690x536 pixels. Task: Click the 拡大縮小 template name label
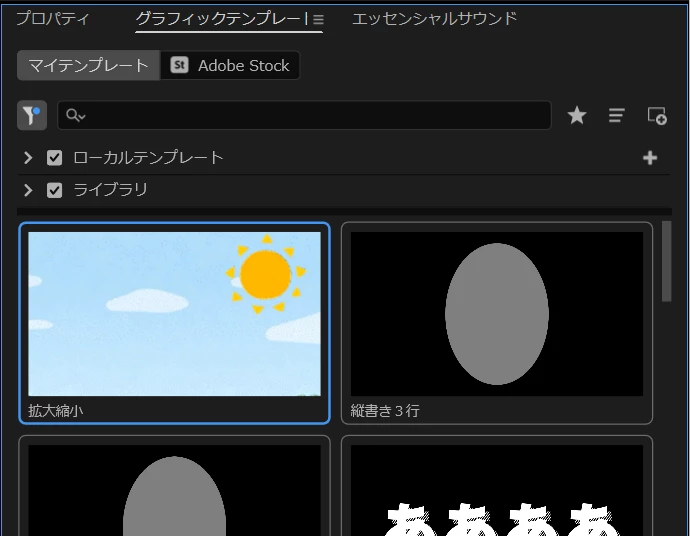tap(56, 411)
